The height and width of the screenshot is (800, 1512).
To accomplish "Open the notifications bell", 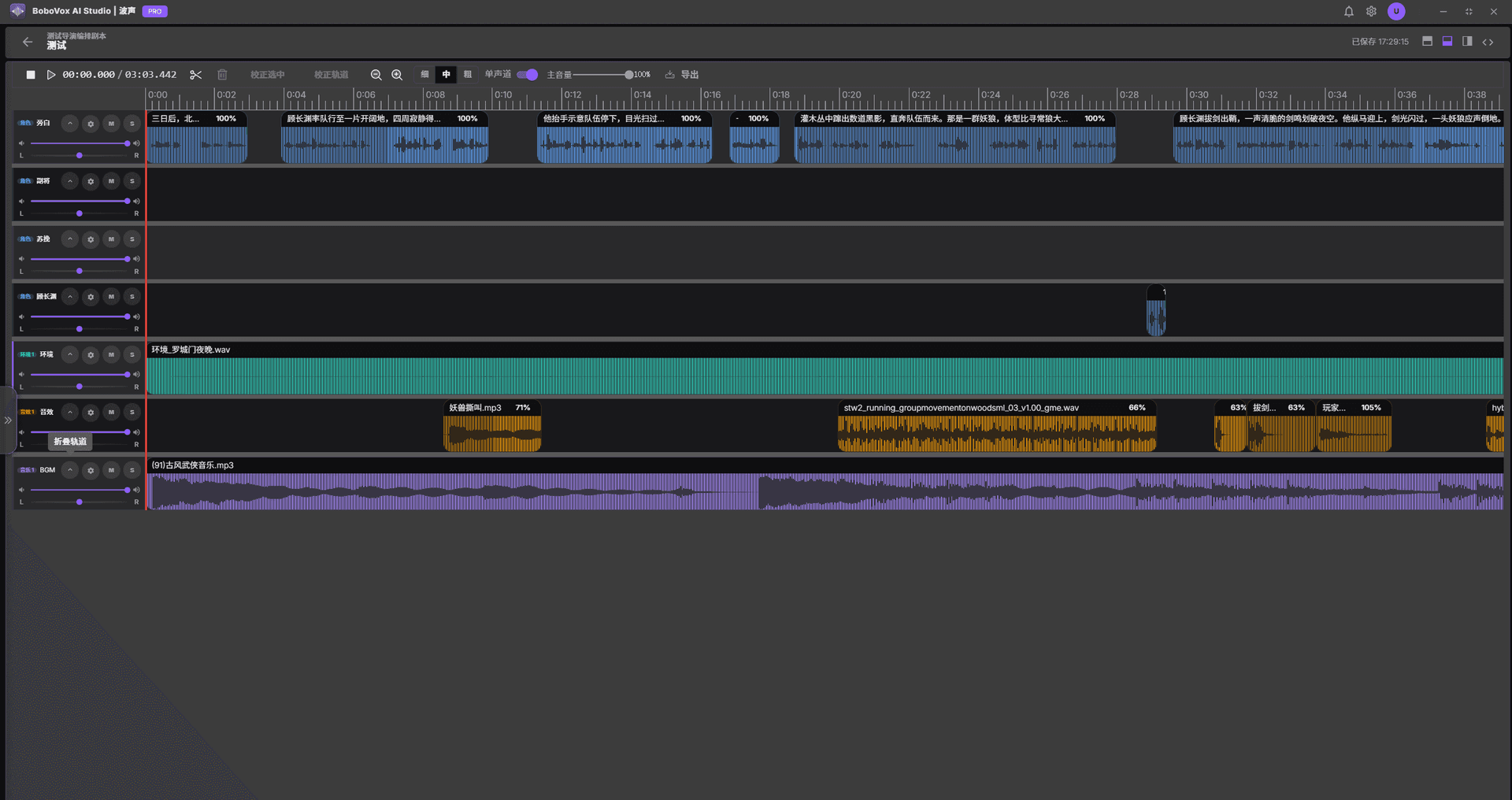I will 1348,11.
